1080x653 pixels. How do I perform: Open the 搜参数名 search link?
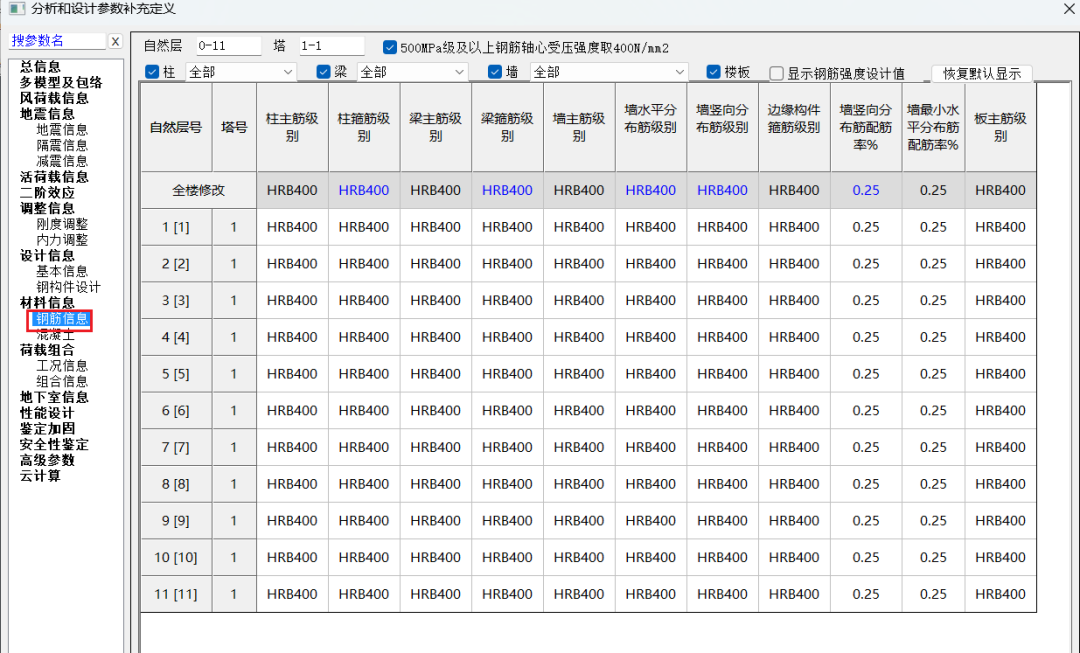(x=36, y=41)
